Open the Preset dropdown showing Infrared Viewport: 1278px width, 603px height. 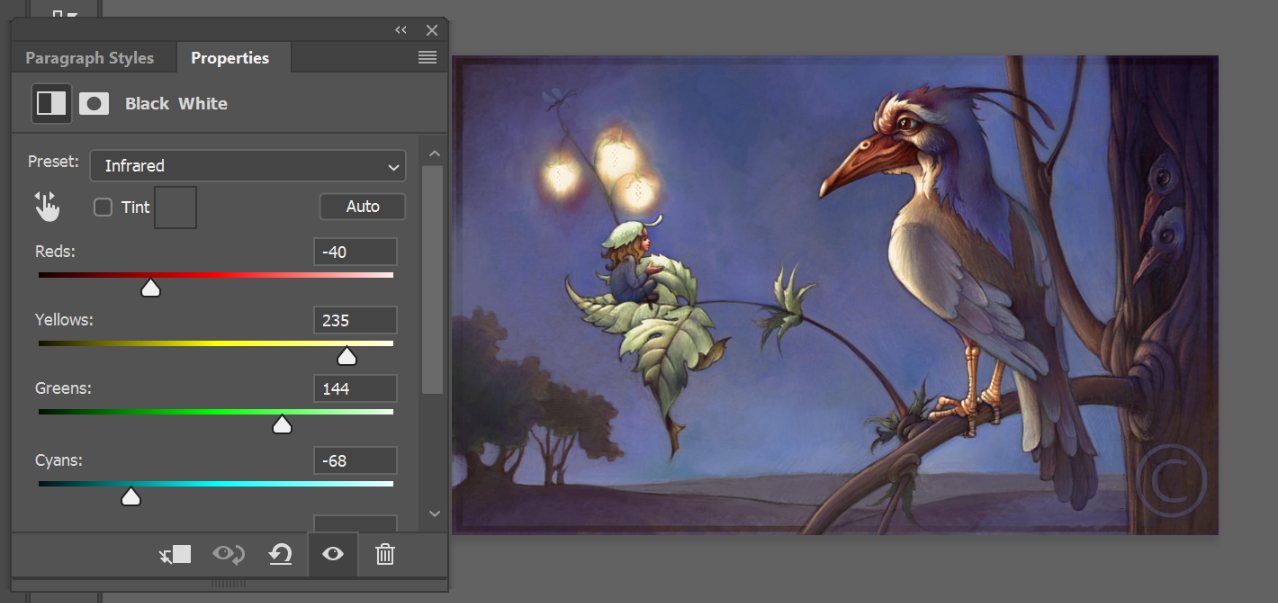pos(248,166)
